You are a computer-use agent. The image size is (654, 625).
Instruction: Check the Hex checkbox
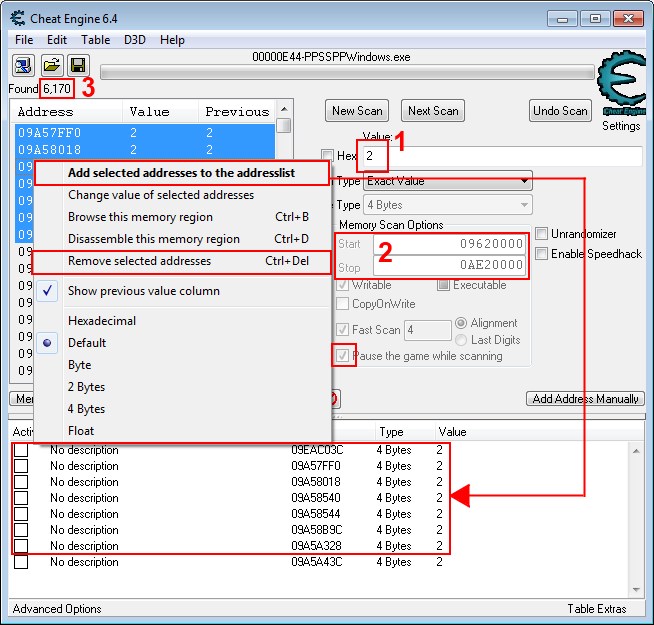[327, 156]
